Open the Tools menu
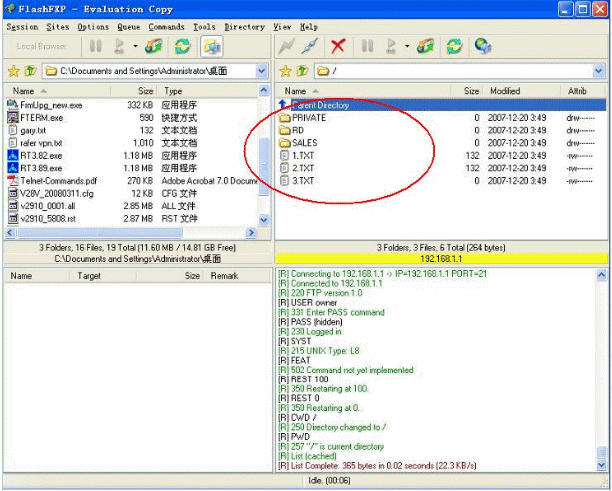The image size is (612, 491). tap(204, 27)
